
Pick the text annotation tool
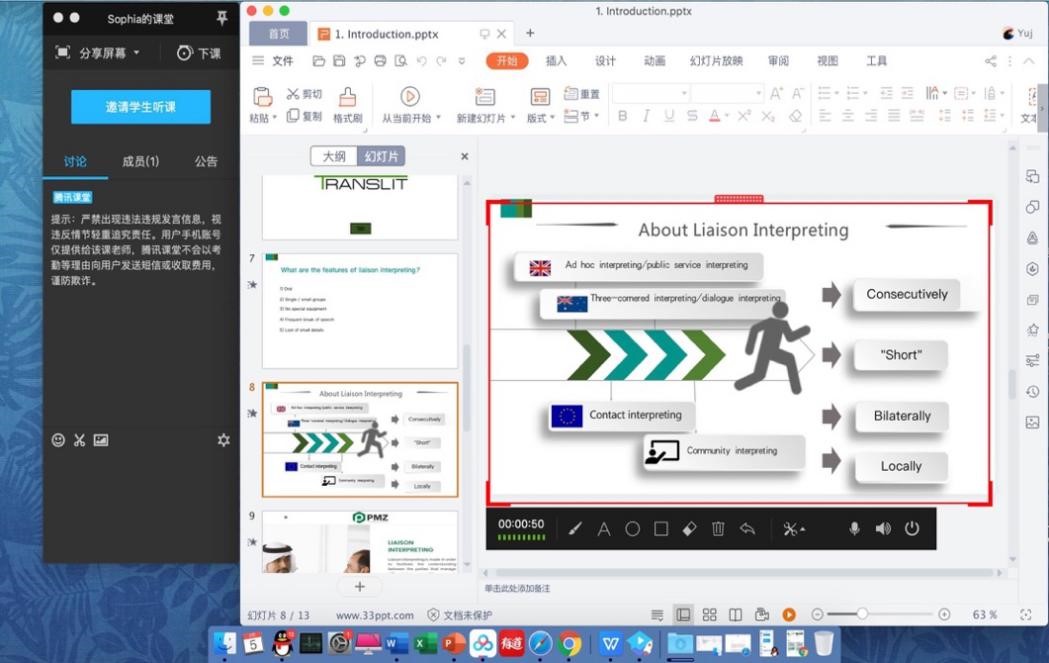click(x=604, y=529)
